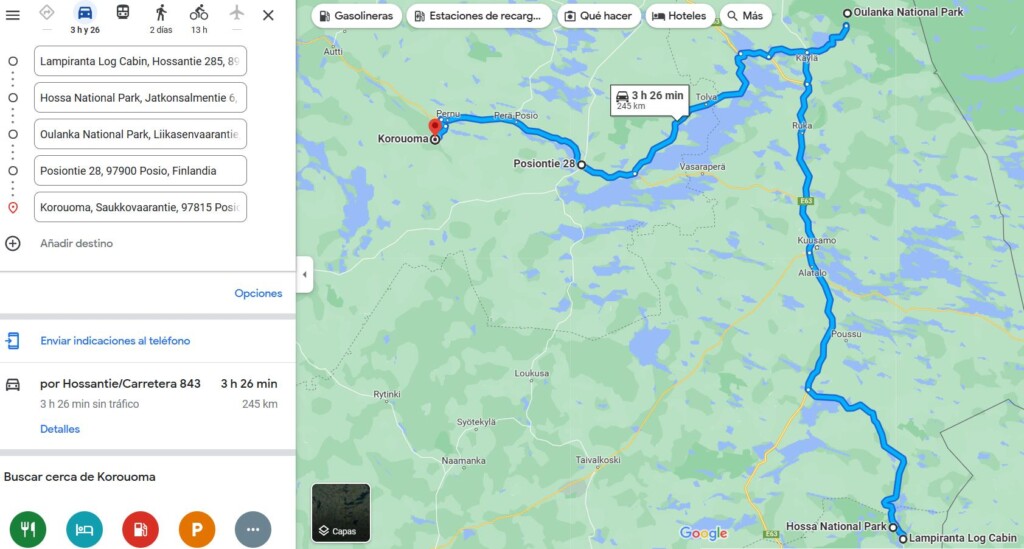Open route Opciones

click(x=258, y=294)
